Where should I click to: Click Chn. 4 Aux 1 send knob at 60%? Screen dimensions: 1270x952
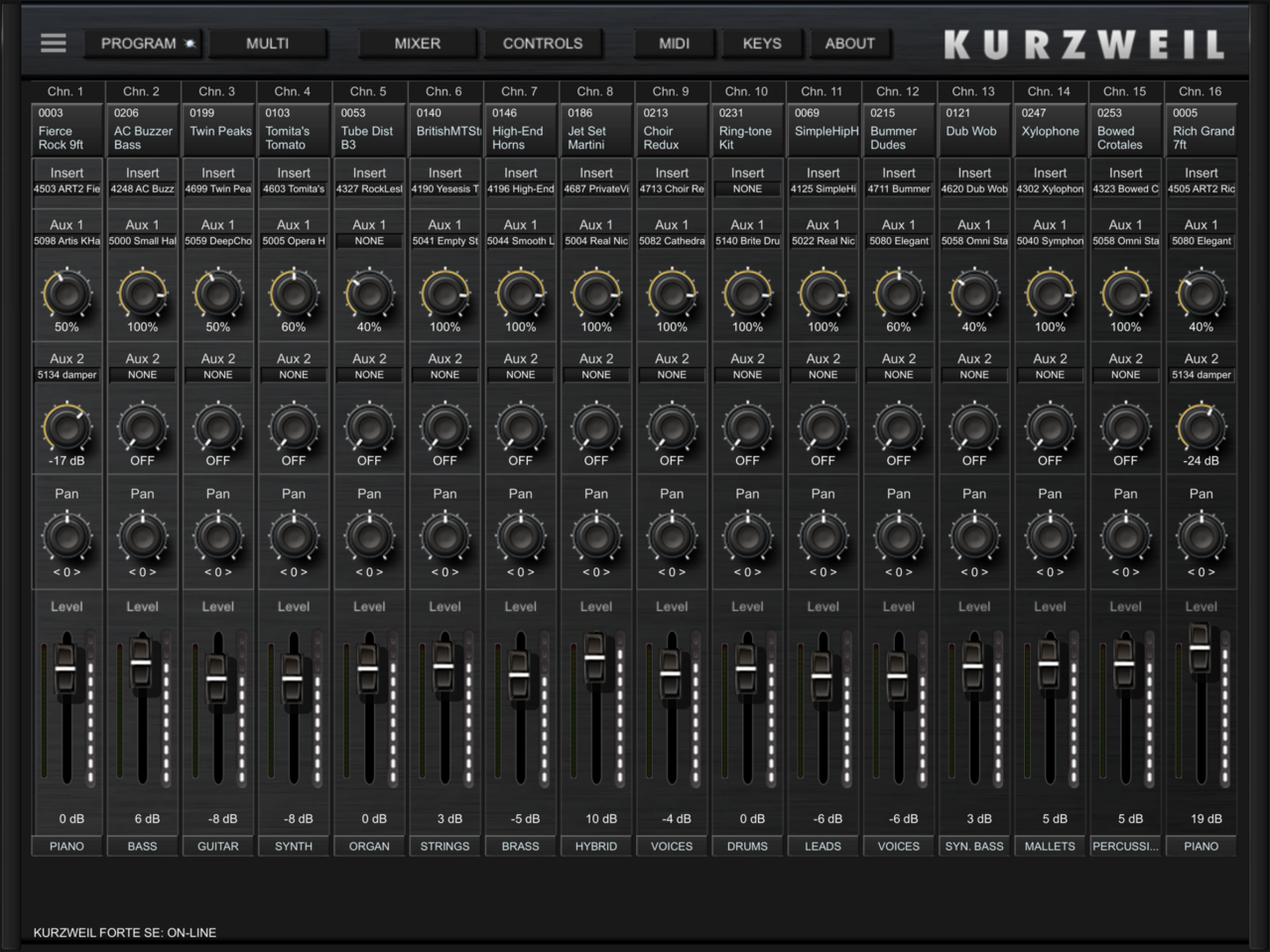[294, 294]
